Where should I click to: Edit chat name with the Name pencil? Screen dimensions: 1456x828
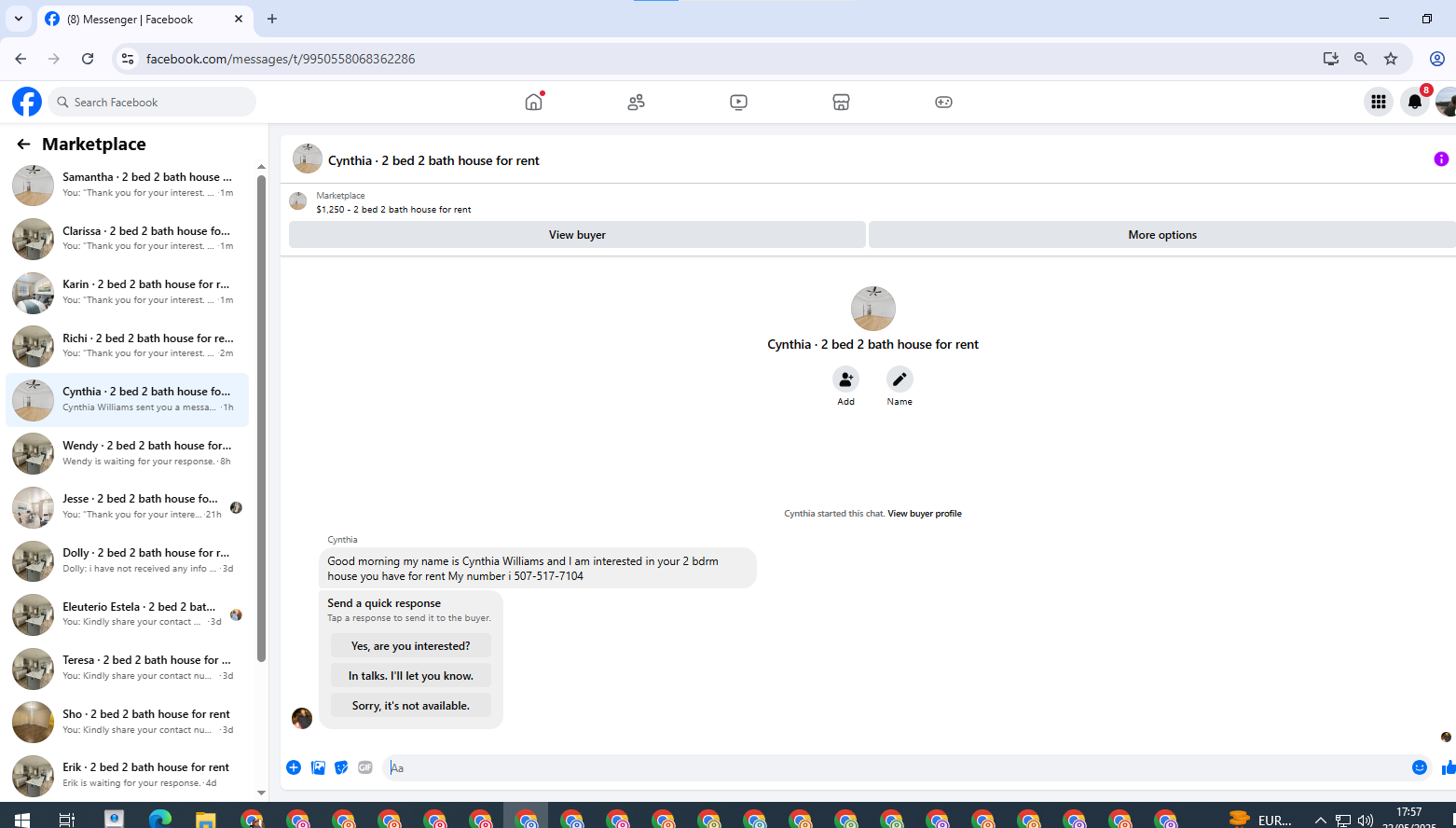point(900,379)
